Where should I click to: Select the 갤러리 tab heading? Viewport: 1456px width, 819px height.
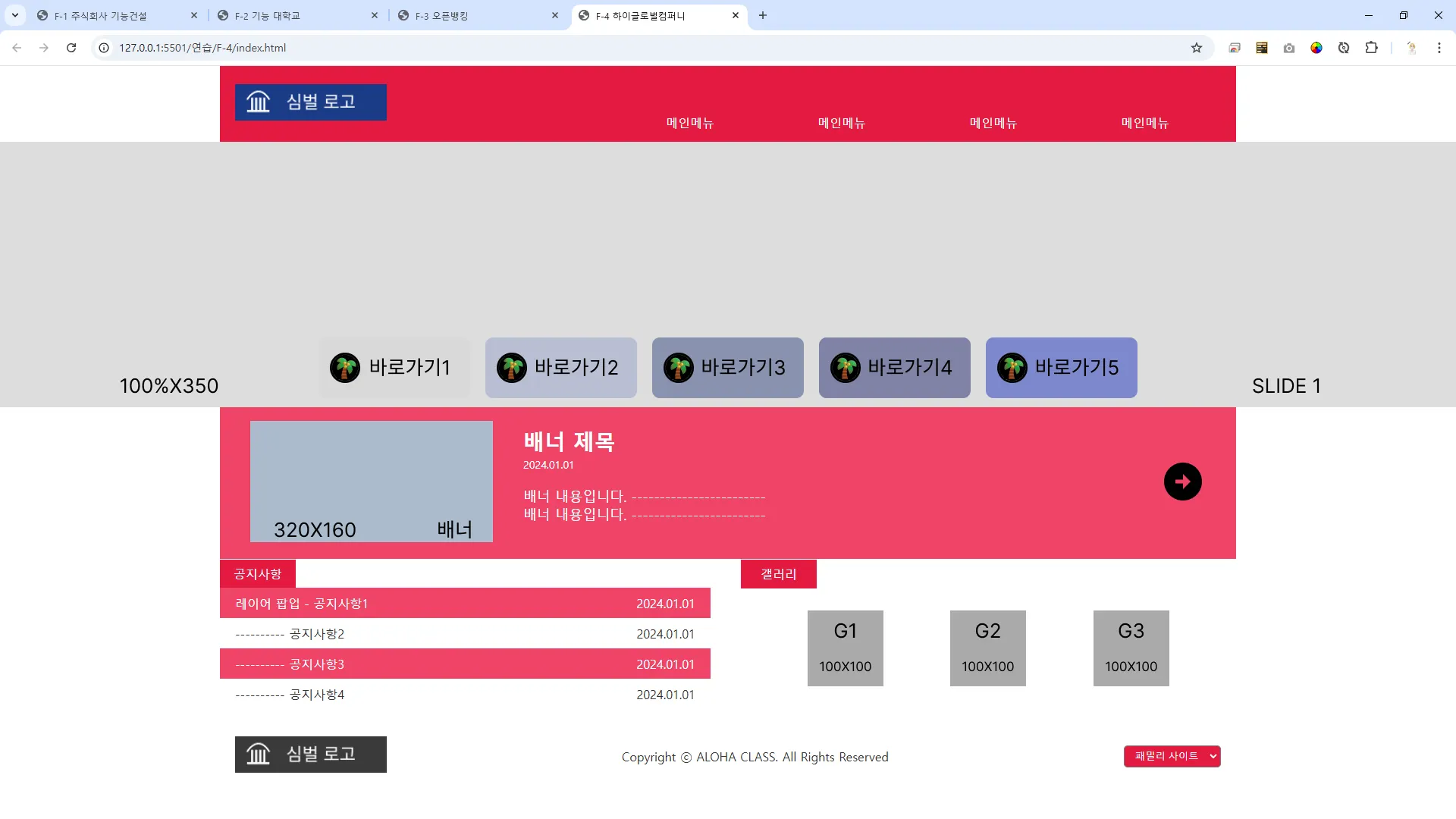pos(778,574)
